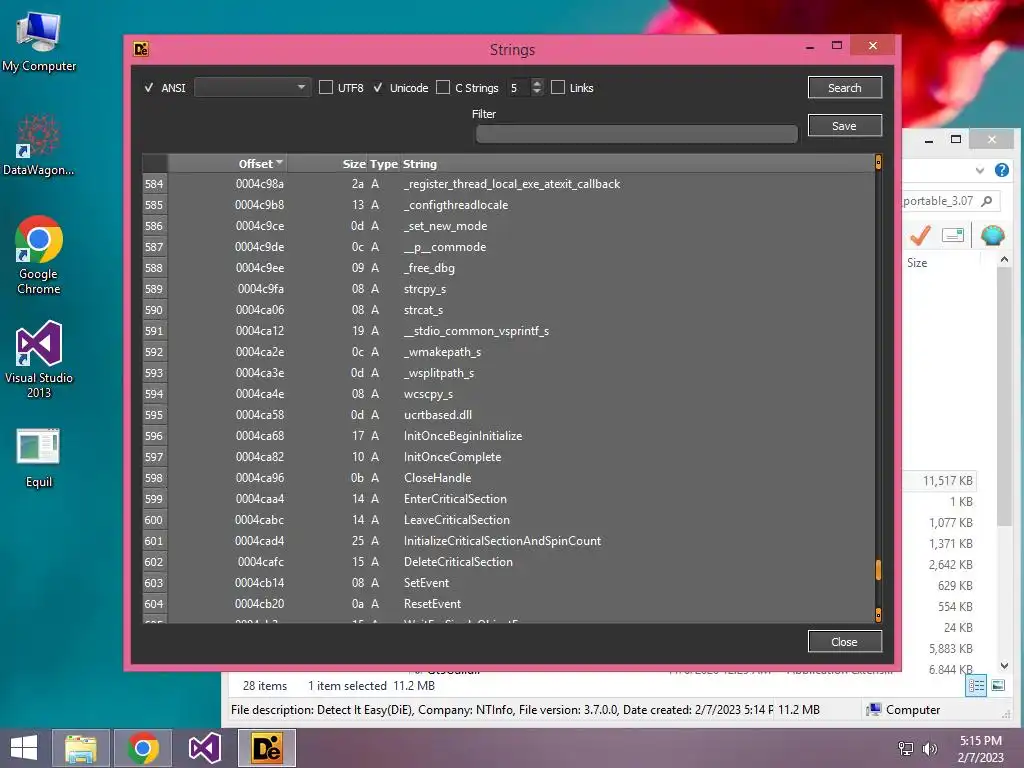The image size is (1024, 768).
Task: Select the InitOnceBeginInitialize row
Action: 508,436
